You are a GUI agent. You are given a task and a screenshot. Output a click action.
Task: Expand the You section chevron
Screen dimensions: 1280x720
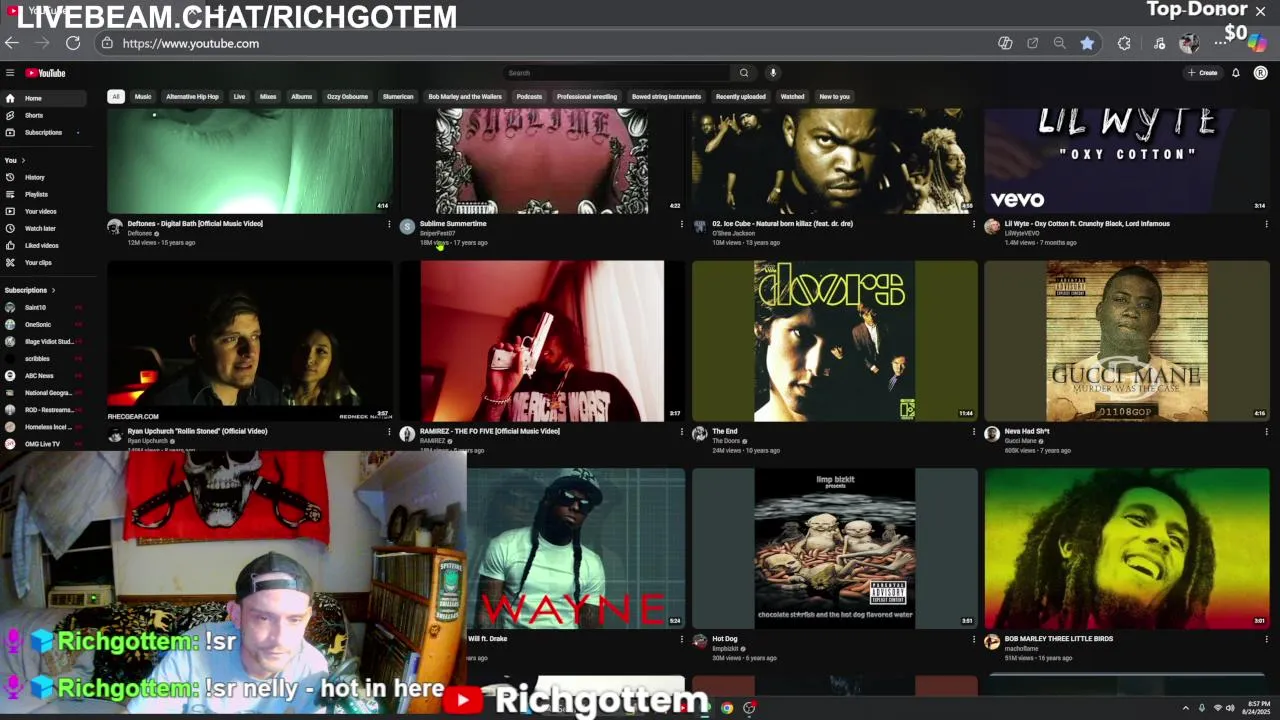pyautogui.click(x=23, y=160)
